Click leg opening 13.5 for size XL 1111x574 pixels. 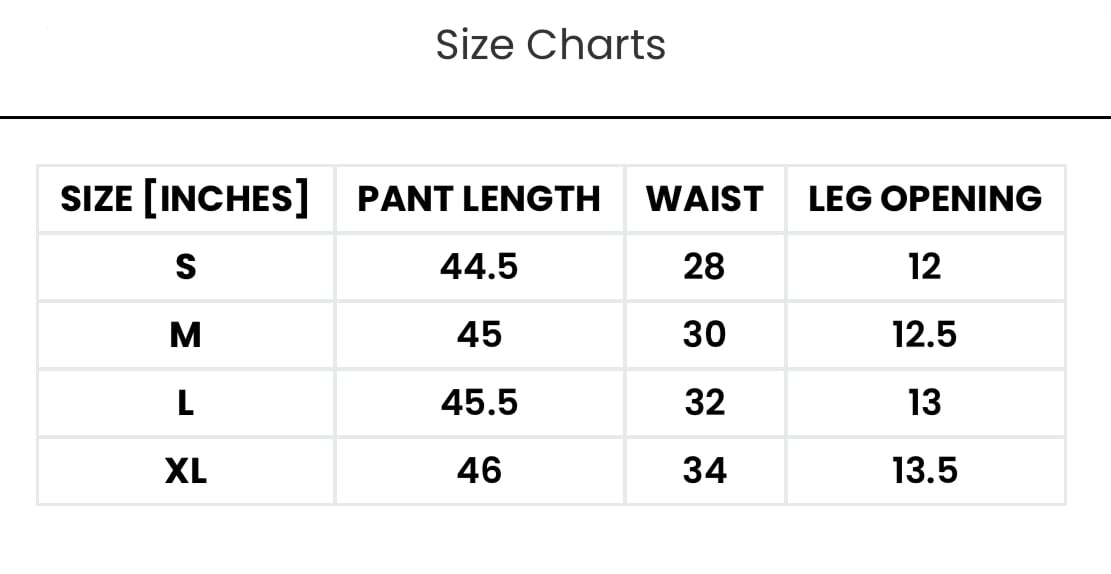(x=925, y=471)
